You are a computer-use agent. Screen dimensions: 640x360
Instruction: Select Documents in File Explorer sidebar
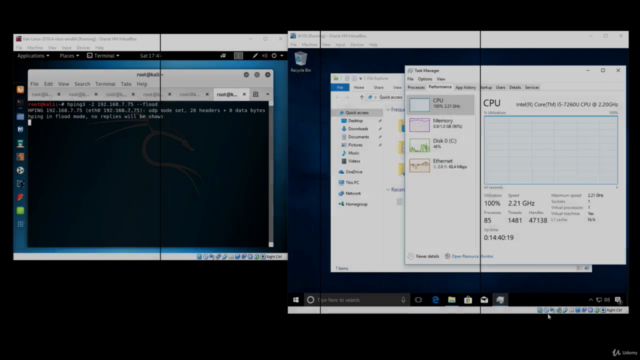click(x=358, y=137)
